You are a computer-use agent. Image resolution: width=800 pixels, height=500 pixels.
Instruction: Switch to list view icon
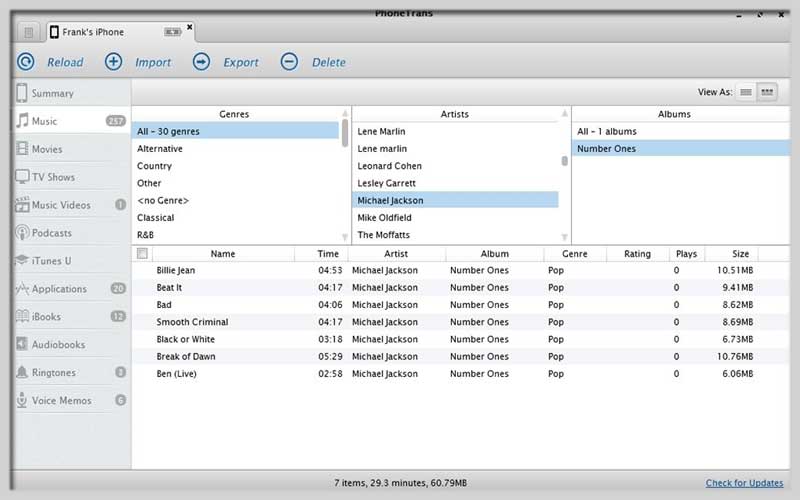tap(746, 92)
